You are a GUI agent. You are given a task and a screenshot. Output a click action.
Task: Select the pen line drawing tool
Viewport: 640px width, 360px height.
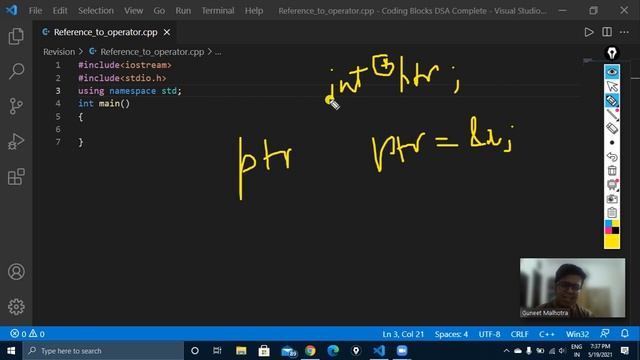[x=611, y=115]
